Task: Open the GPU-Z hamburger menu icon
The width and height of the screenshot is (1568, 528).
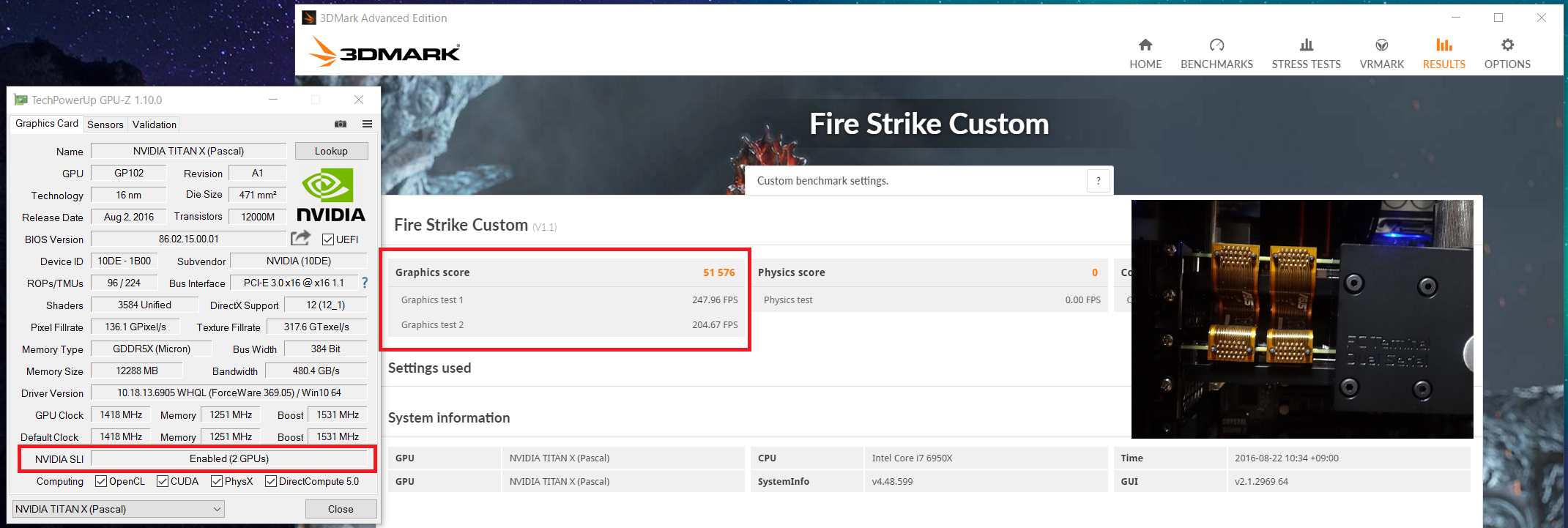Action: click(367, 124)
